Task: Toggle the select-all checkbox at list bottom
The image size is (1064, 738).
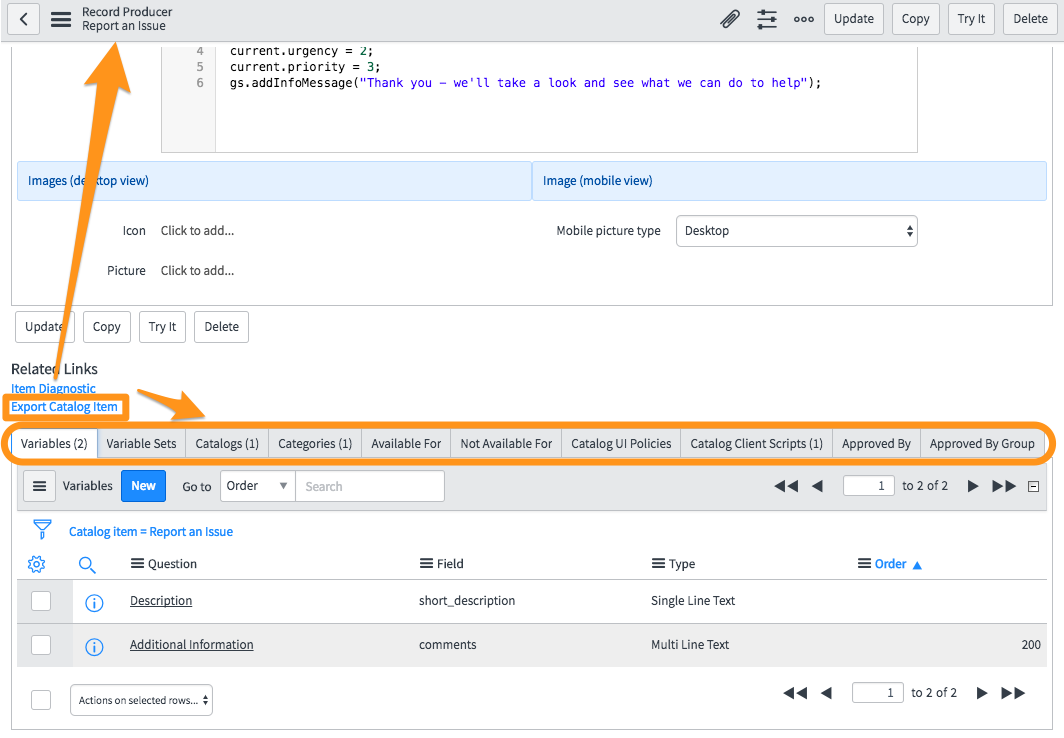Action: coord(41,700)
